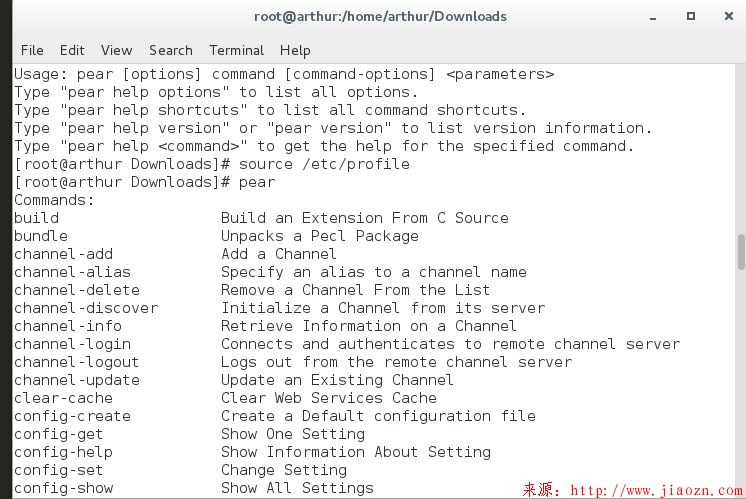Open the File menu
This screenshot has width=746, height=499.
tap(32, 50)
